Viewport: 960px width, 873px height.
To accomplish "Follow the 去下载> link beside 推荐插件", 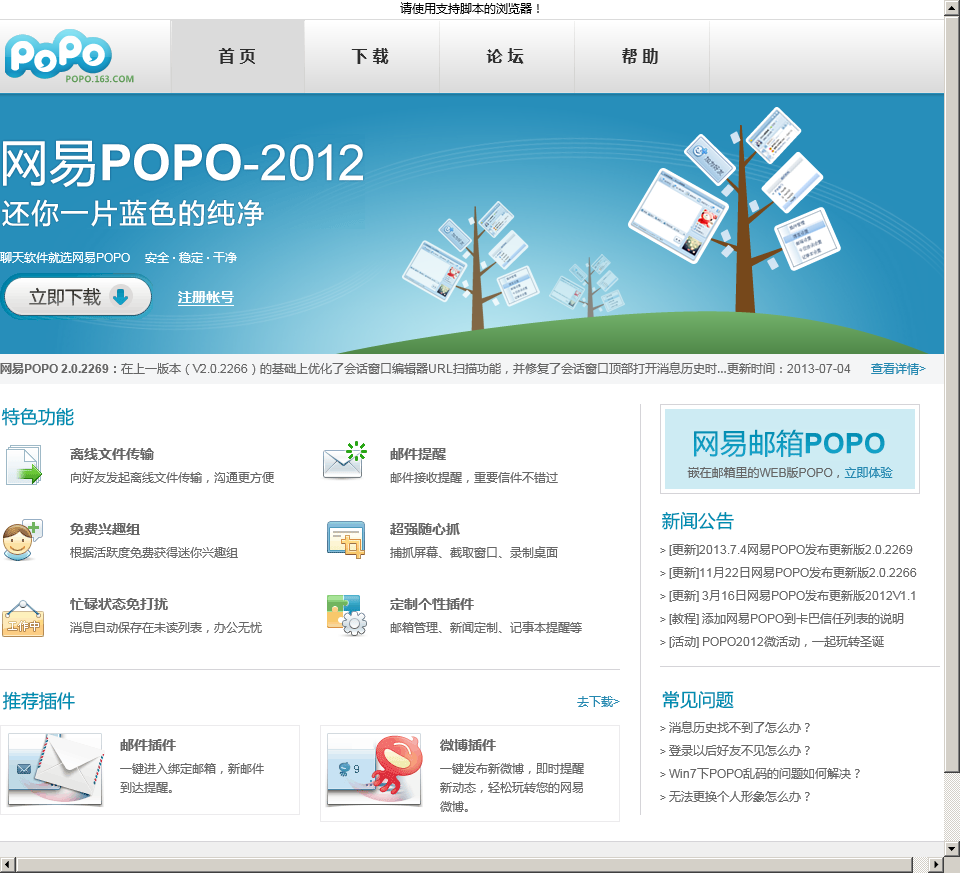I will click(598, 702).
